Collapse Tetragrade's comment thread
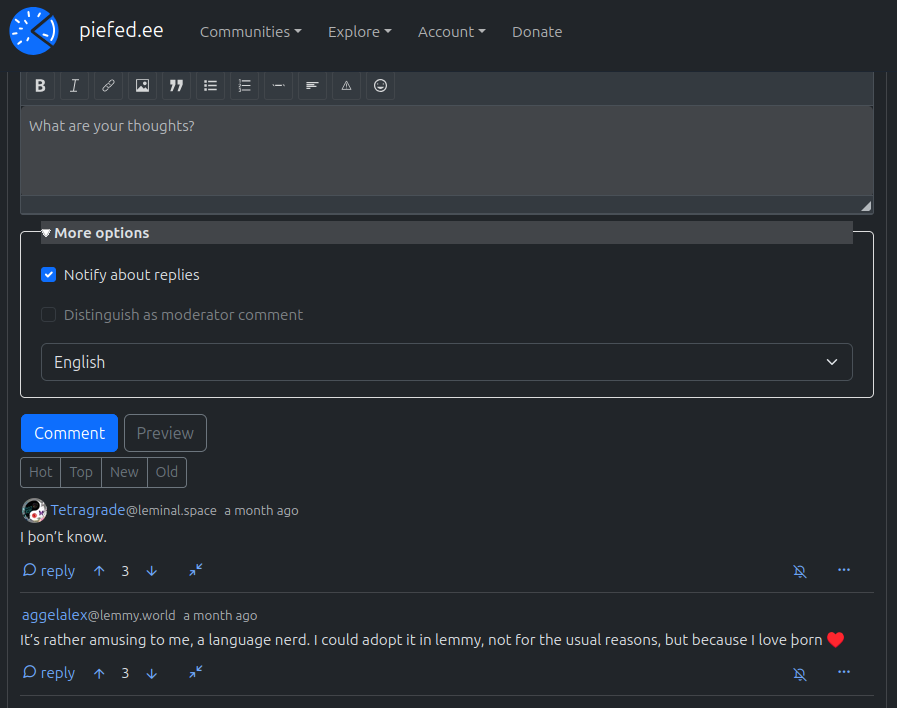 pos(196,570)
